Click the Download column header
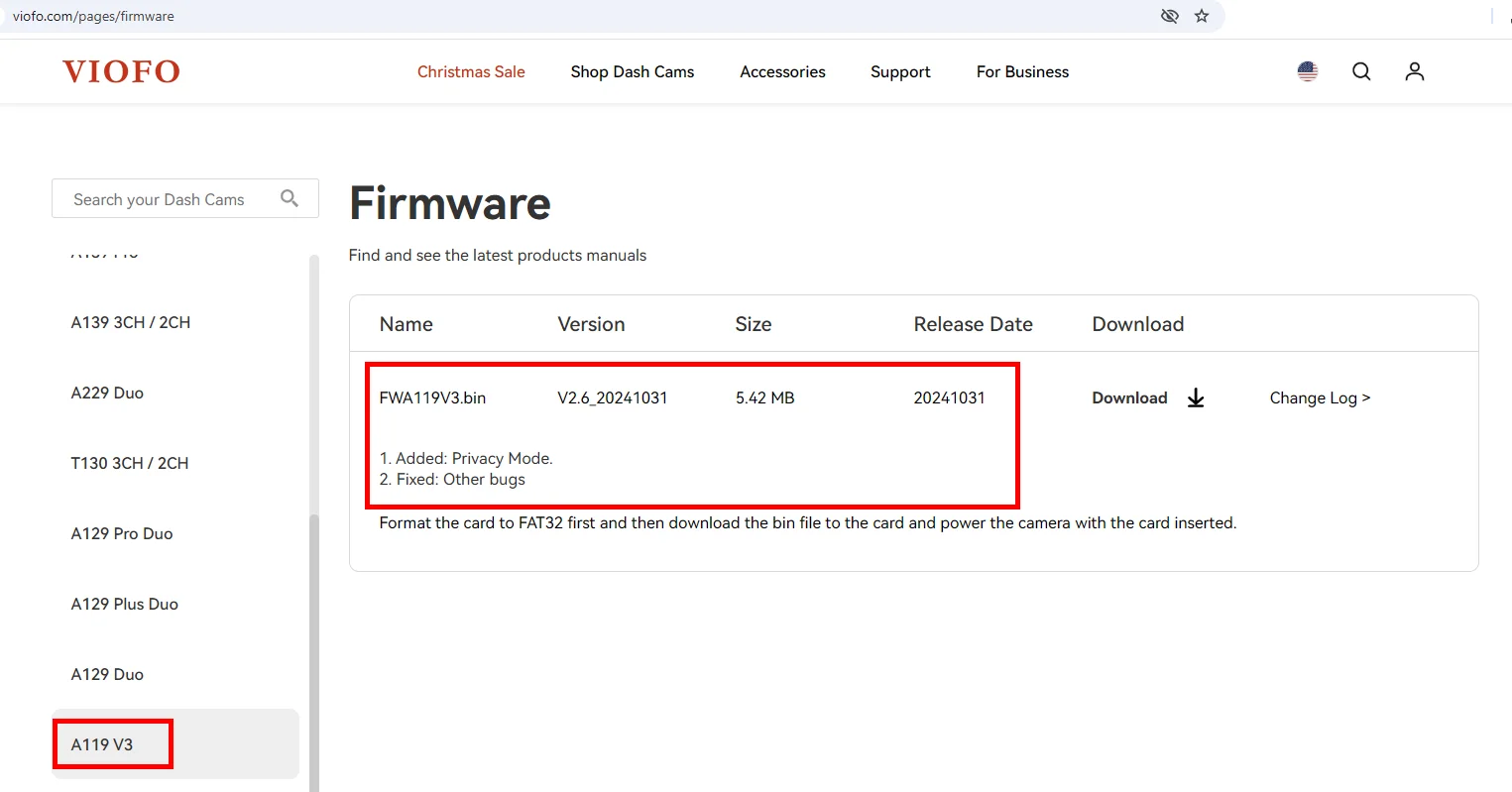Image resolution: width=1512 pixels, height=792 pixels. pos(1137,324)
